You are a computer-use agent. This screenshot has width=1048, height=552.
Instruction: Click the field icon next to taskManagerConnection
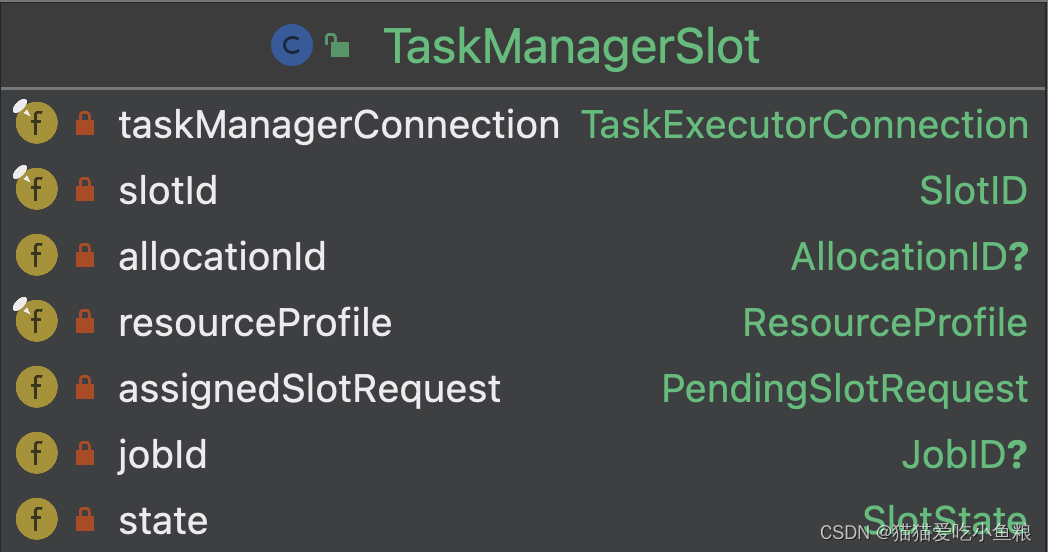click(x=36, y=123)
